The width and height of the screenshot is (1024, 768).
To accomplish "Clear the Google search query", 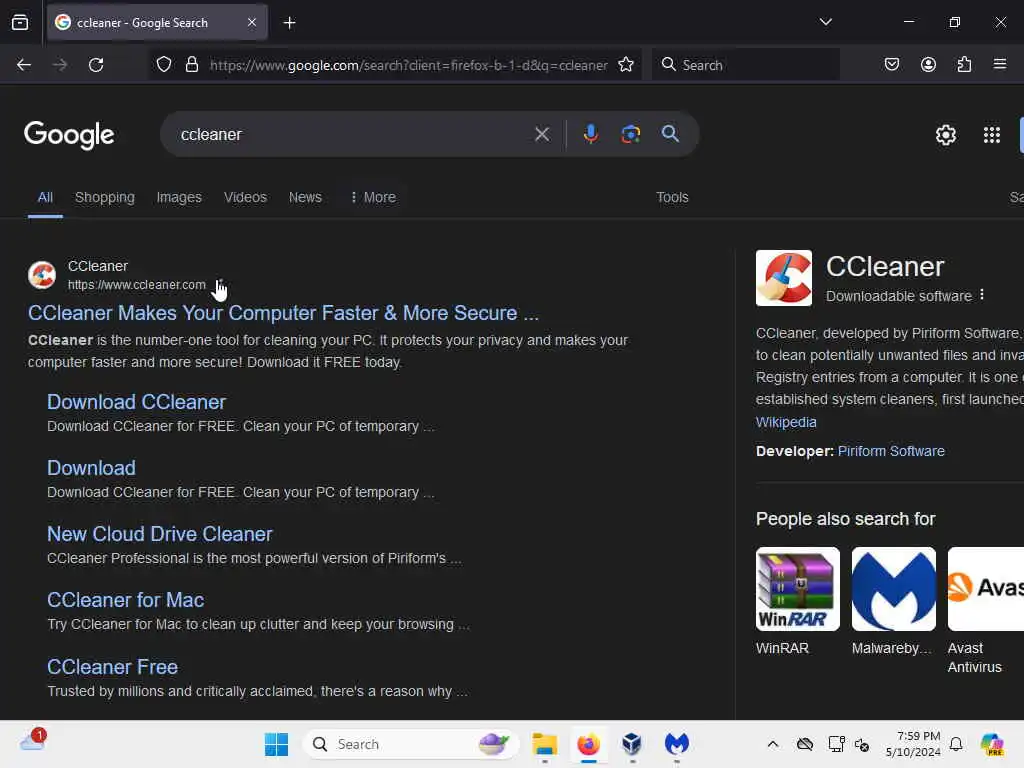I will coord(542,135).
